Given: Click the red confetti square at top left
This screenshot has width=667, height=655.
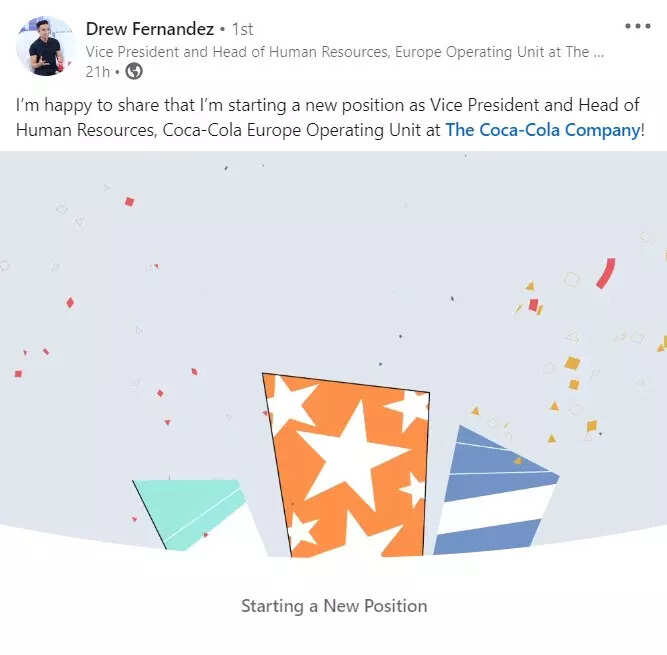Looking at the screenshot, I should [129, 202].
